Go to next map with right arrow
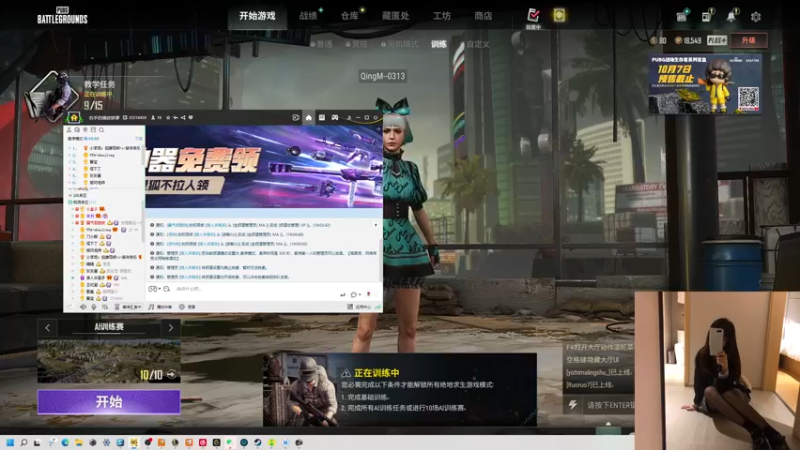800x450 pixels. (x=170, y=328)
